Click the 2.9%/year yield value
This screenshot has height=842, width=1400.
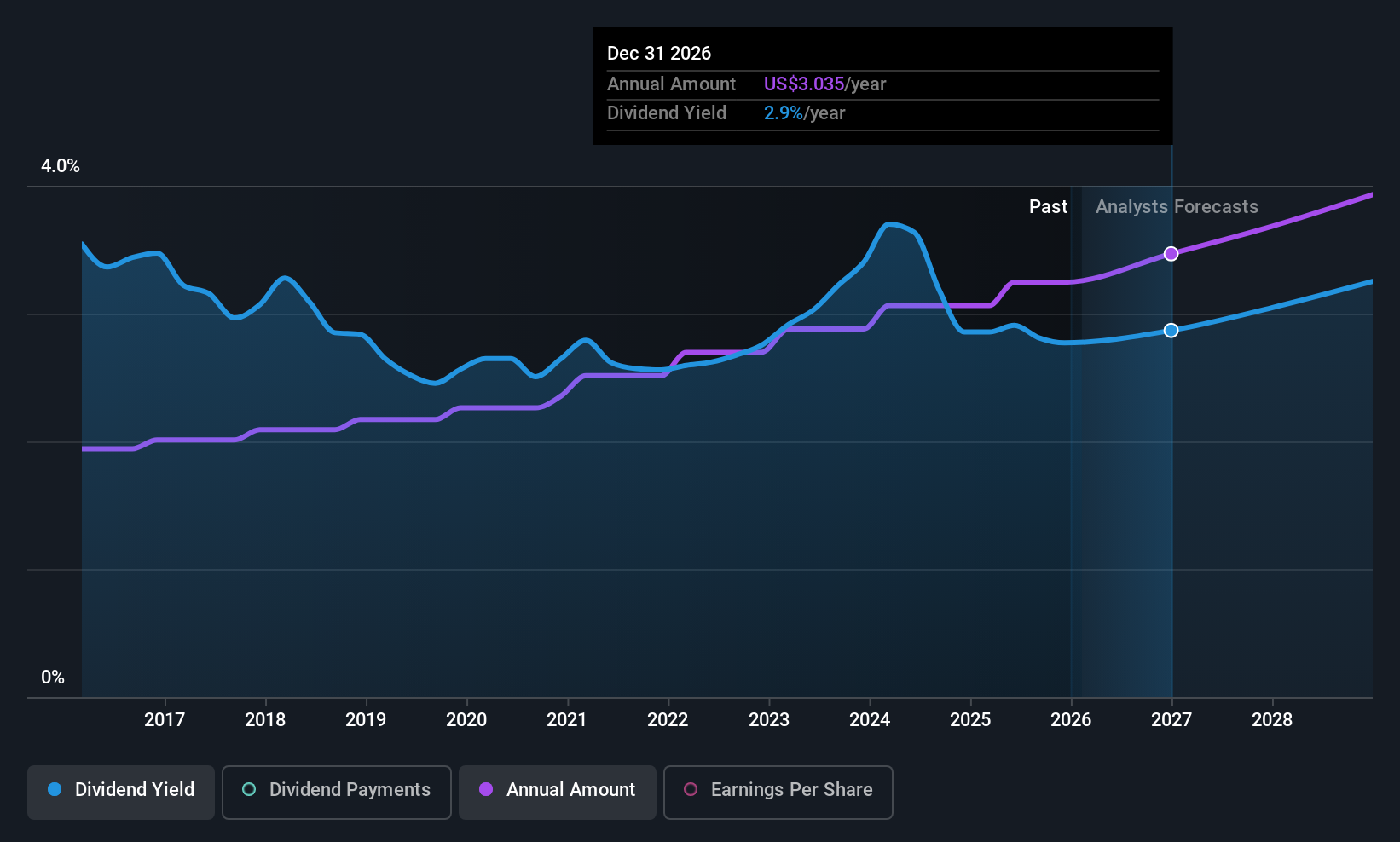(x=804, y=113)
